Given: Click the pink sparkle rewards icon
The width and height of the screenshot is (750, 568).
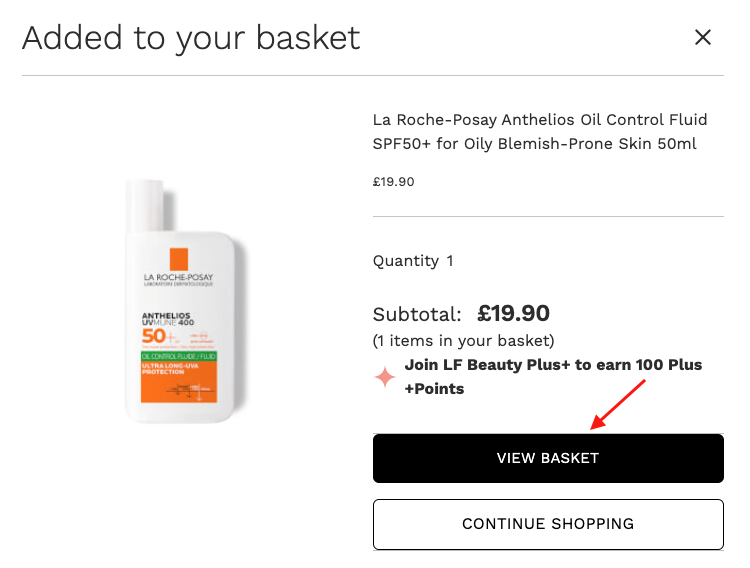Looking at the screenshot, I should click(x=385, y=377).
